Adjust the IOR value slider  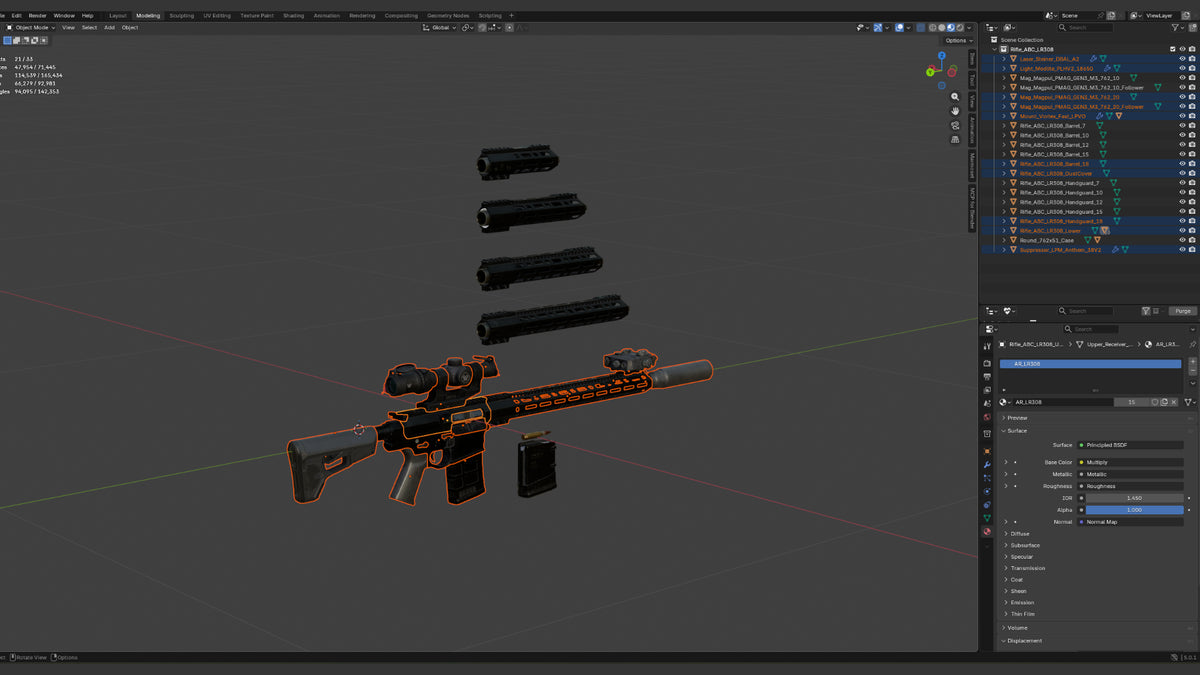pos(1134,498)
